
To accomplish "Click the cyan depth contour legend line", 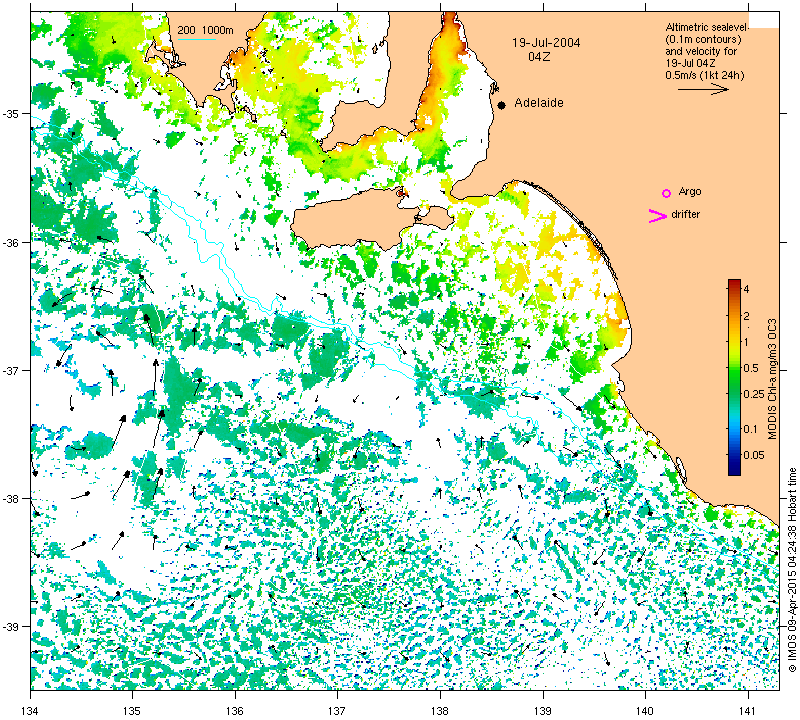I will tap(196, 39).
